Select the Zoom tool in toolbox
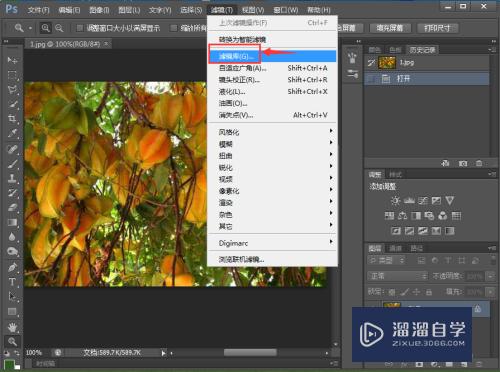 point(12,341)
